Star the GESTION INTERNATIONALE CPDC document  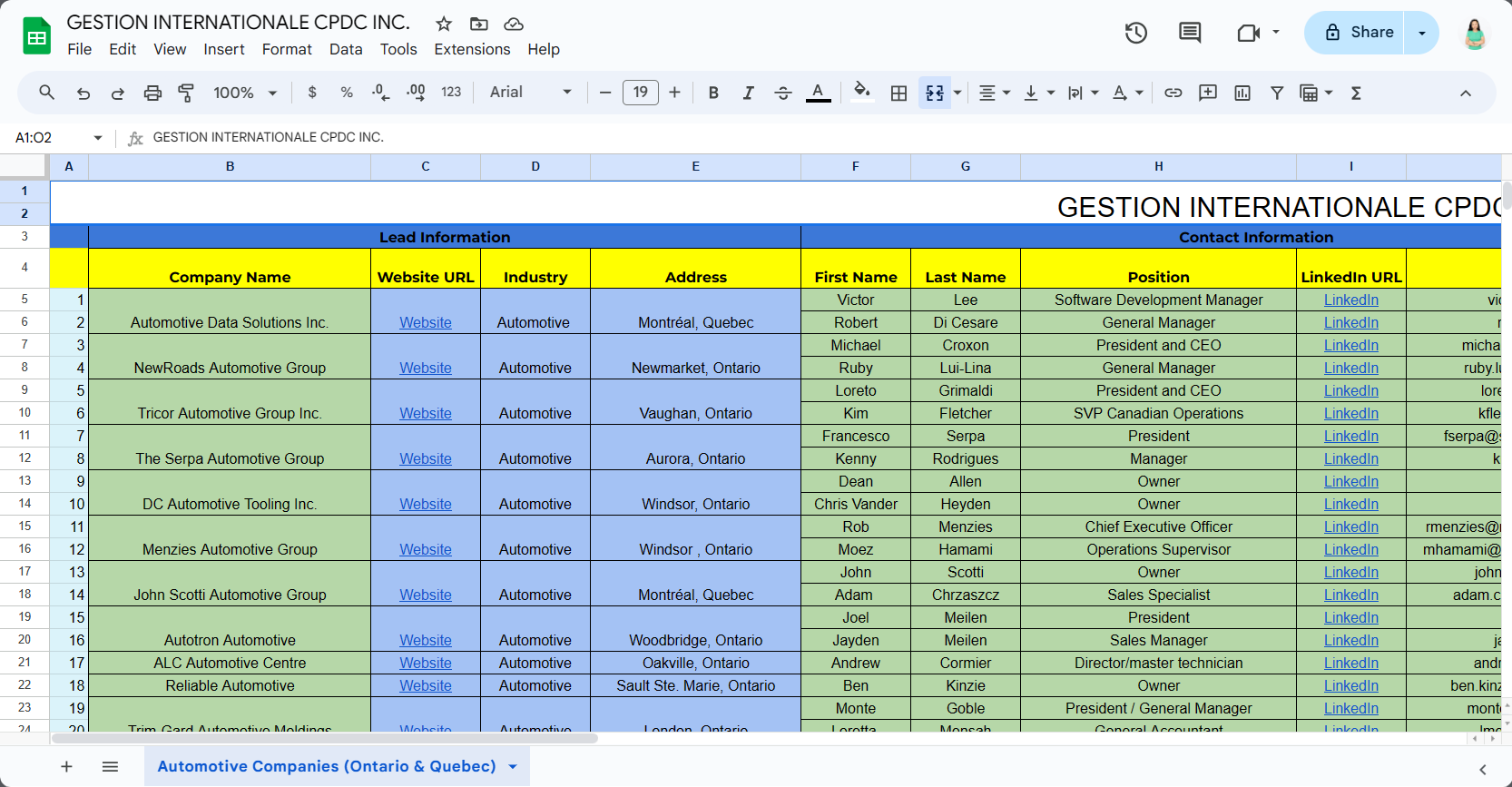(x=444, y=24)
